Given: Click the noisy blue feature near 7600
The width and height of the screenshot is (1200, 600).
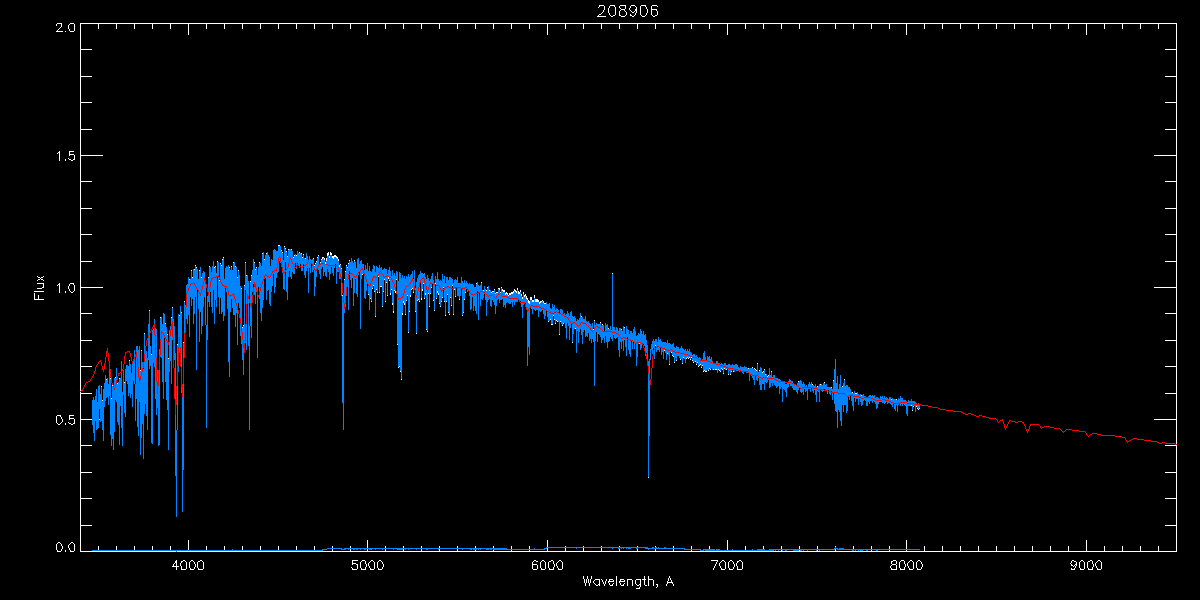Looking at the screenshot, I should pyautogui.click(x=838, y=395).
